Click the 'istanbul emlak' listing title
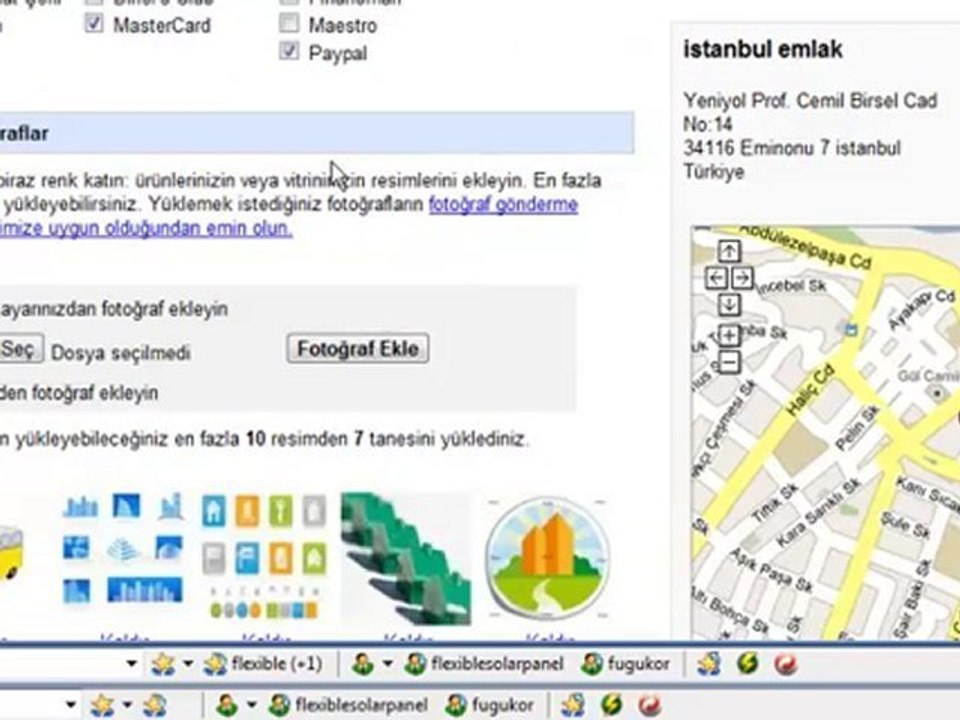960x720 pixels. pyautogui.click(x=763, y=50)
